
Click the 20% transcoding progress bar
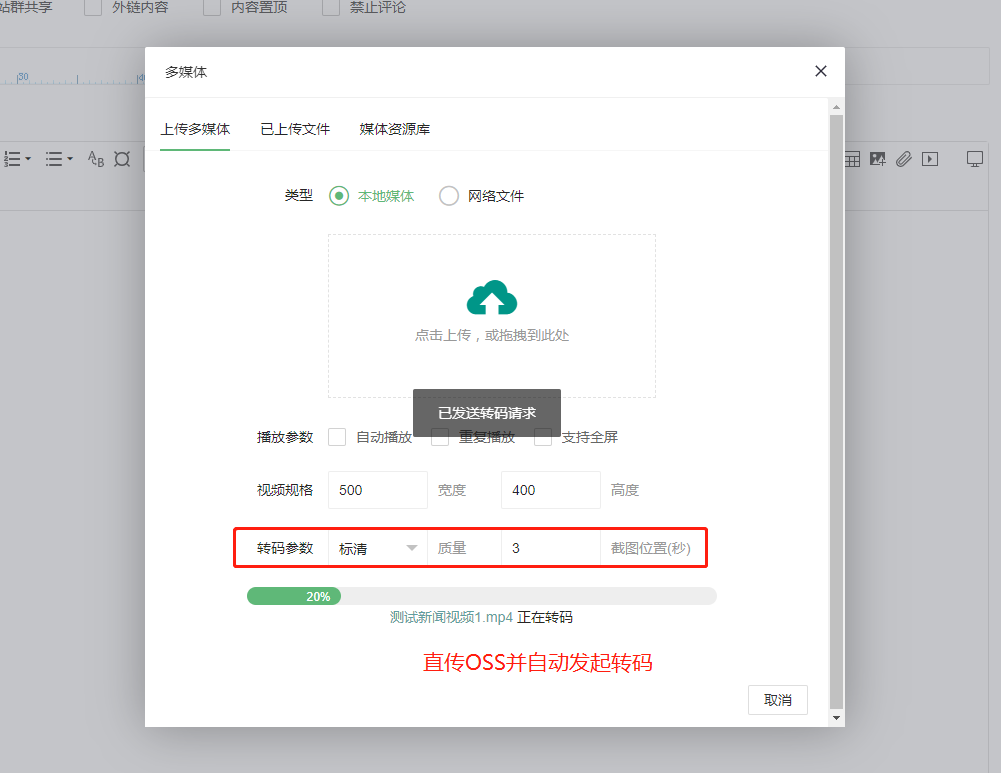click(x=482, y=596)
